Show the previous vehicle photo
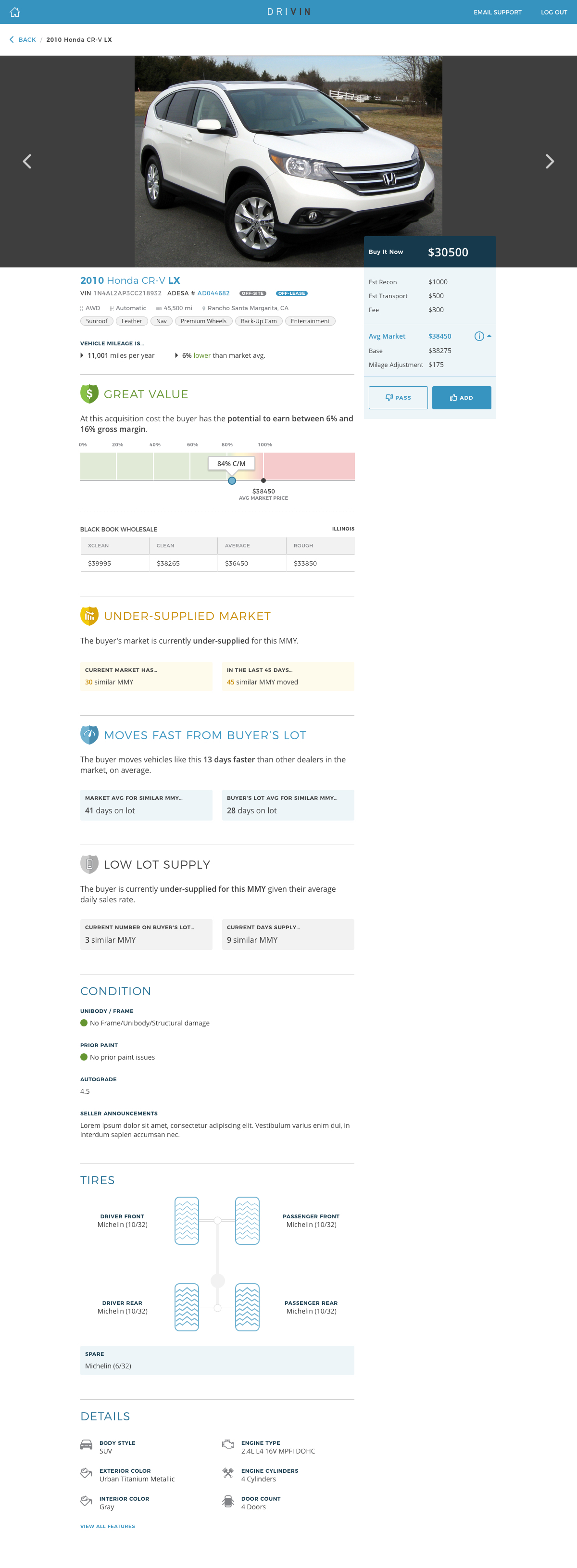Viewport: 577px width, 1568px height. pyautogui.click(x=27, y=161)
